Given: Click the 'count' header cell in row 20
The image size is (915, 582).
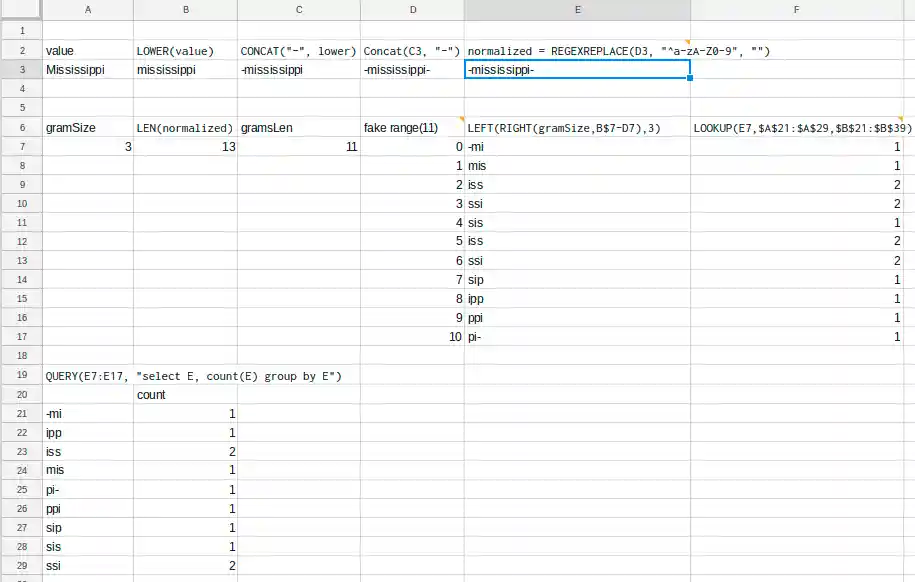Looking at the screenshot, I should (x=185, y=395).
